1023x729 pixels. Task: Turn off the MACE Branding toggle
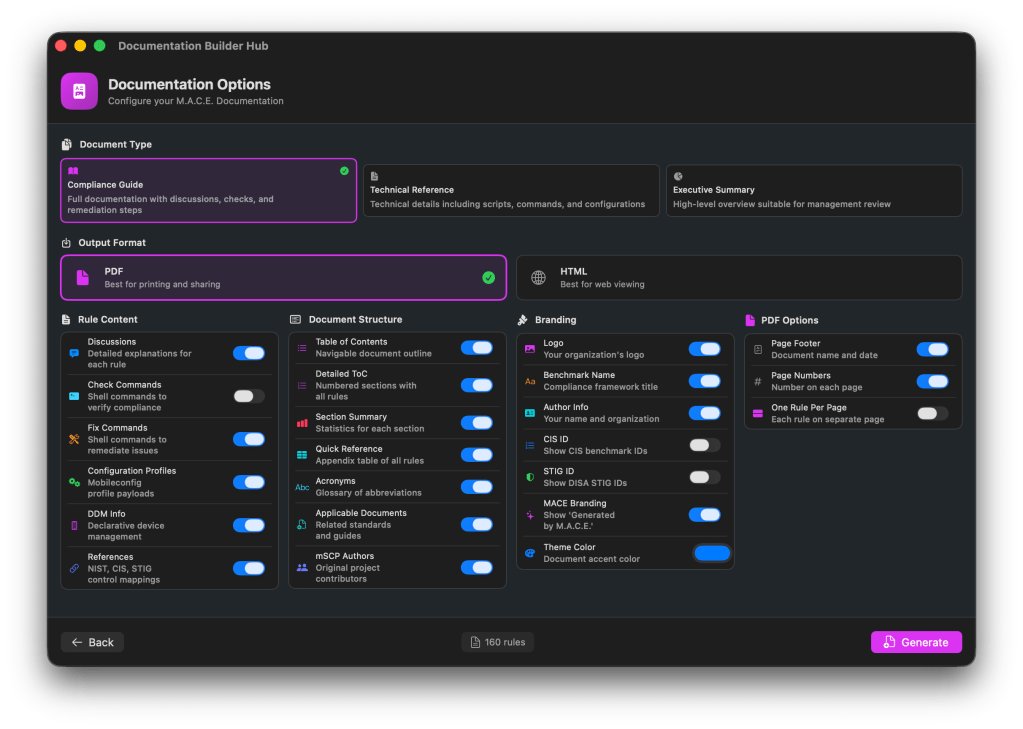[704, 514]
